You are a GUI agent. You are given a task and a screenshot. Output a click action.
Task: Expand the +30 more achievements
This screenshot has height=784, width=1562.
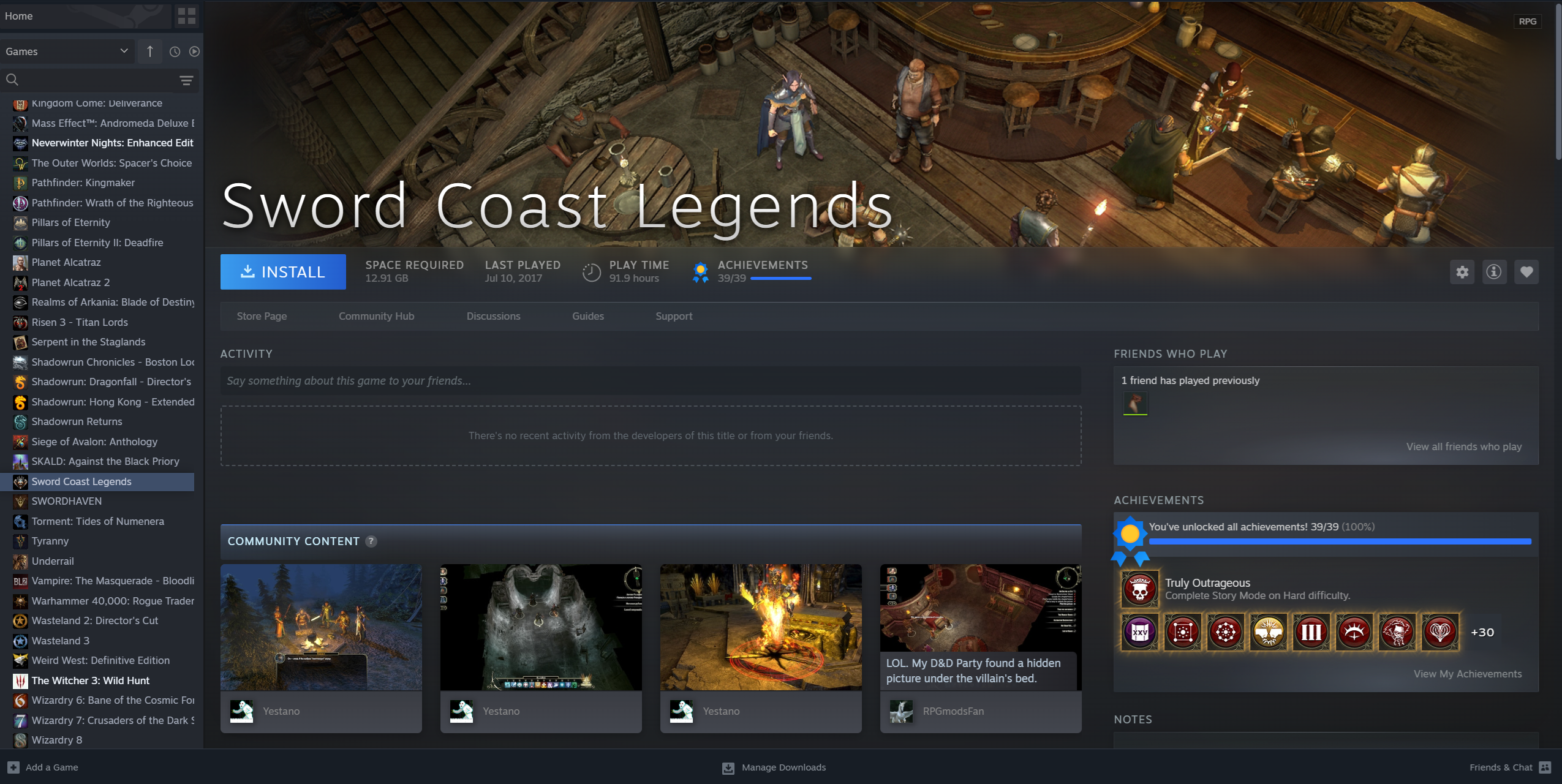click(x=1482, y=632)
